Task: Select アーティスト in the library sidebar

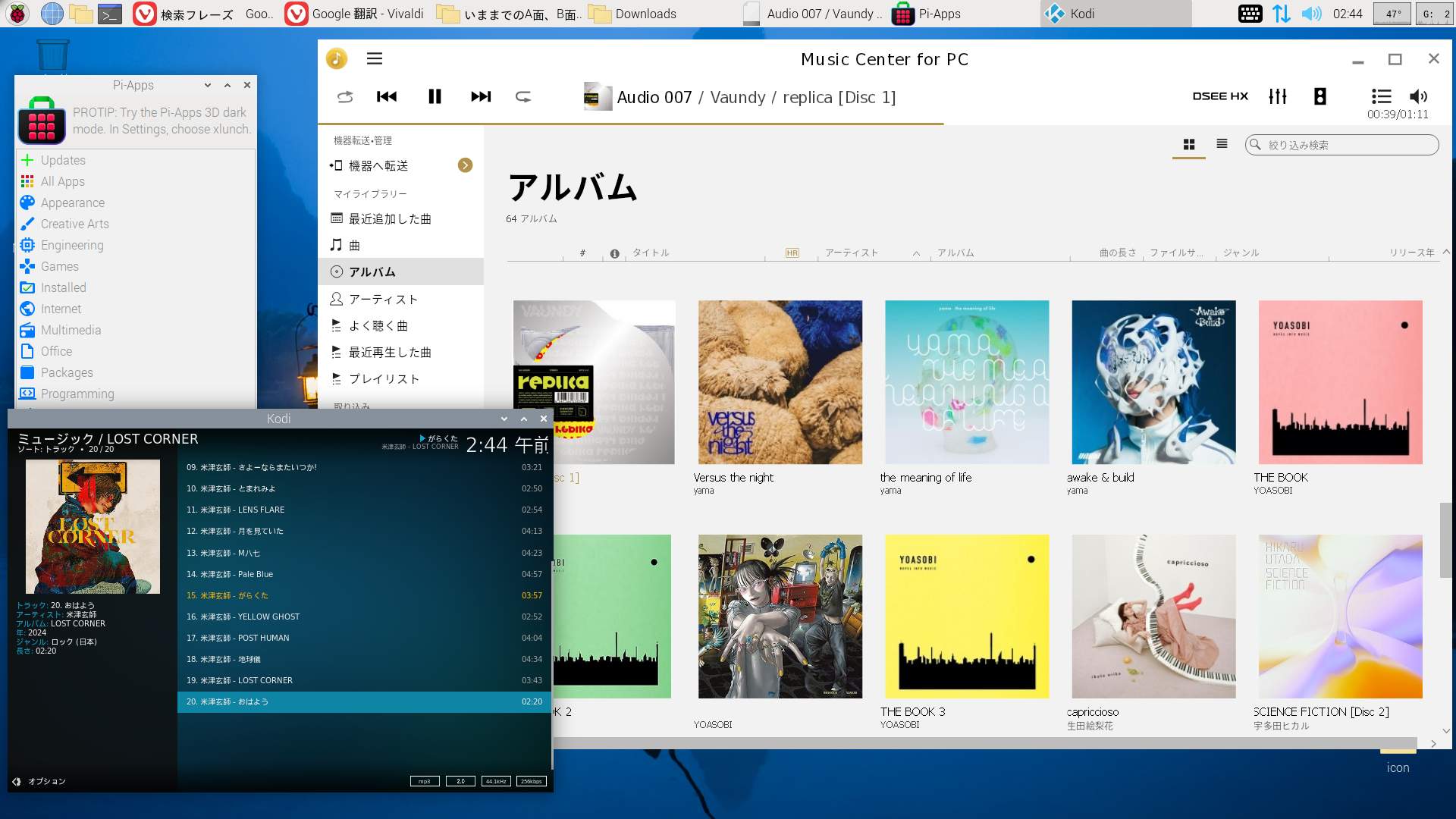Action: 400,299
